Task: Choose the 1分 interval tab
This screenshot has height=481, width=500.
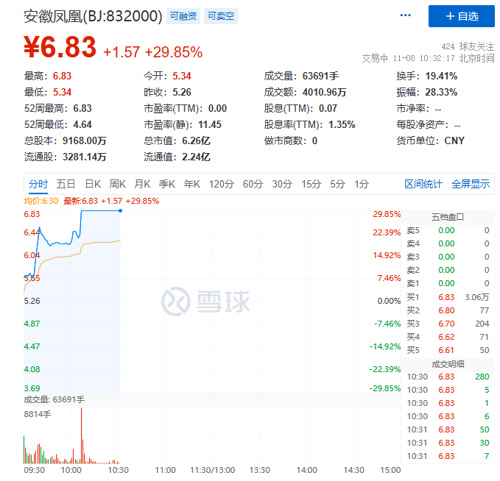Action: coord(361,184)
